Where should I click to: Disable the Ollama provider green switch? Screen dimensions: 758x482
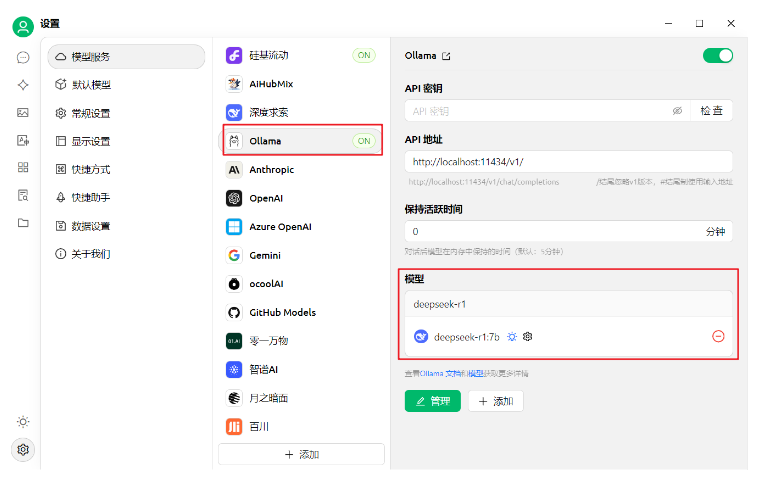point(717,56)
